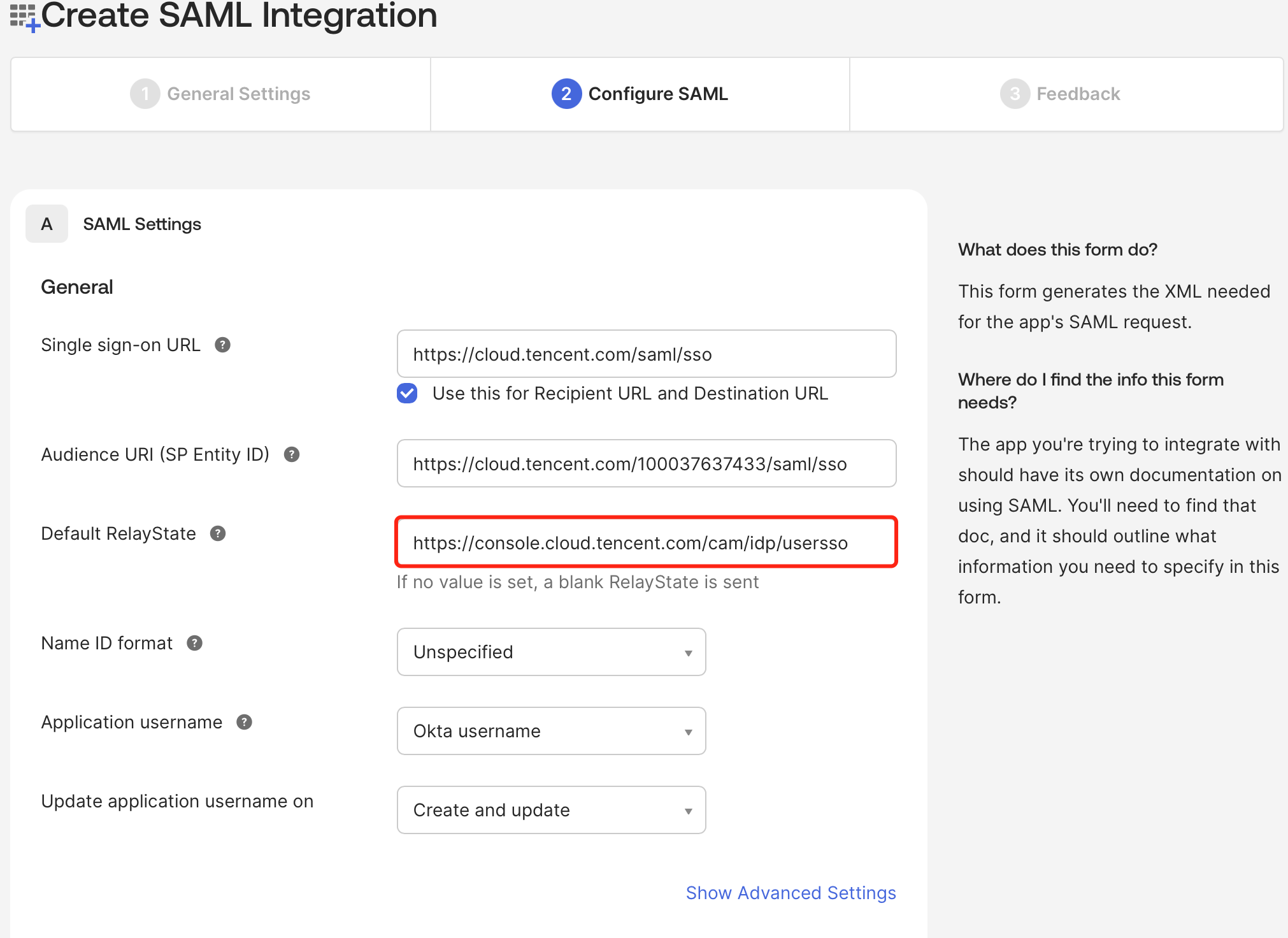Uncheck Use this for Recipient URL checkbox

coord(407,393)
